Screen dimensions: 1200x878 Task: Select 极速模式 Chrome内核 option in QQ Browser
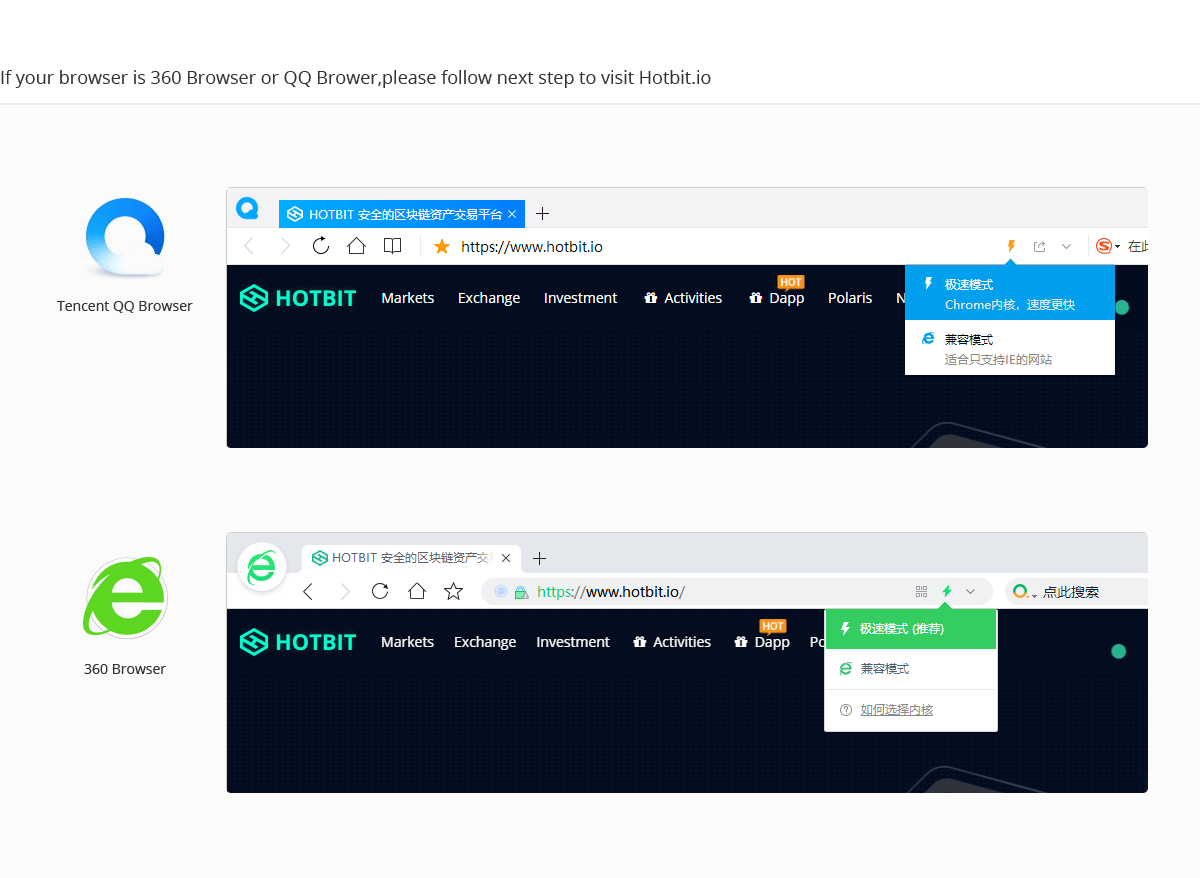[x=1010, y=293]
